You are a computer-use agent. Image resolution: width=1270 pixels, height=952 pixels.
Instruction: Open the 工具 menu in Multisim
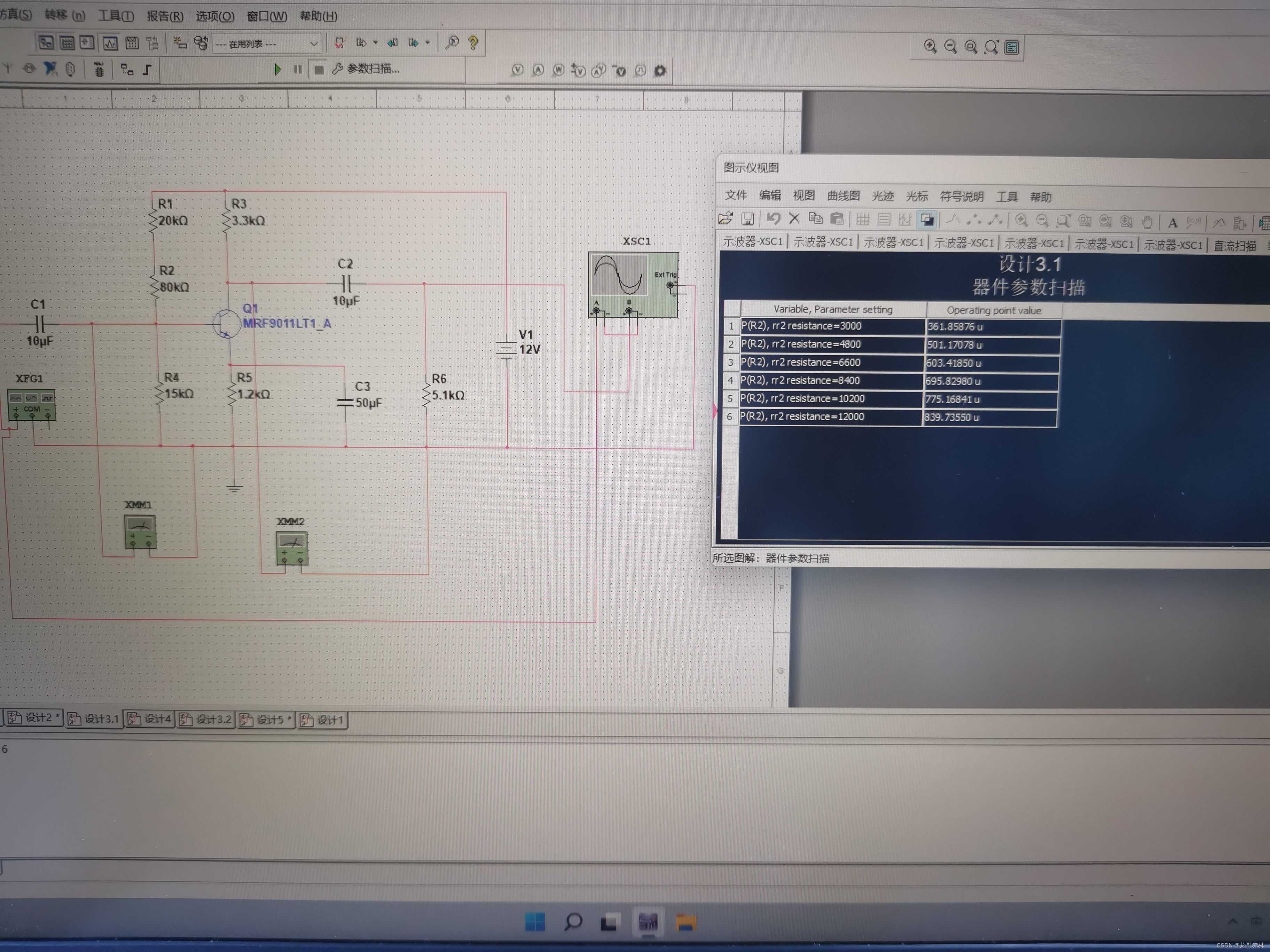point(116,16)
